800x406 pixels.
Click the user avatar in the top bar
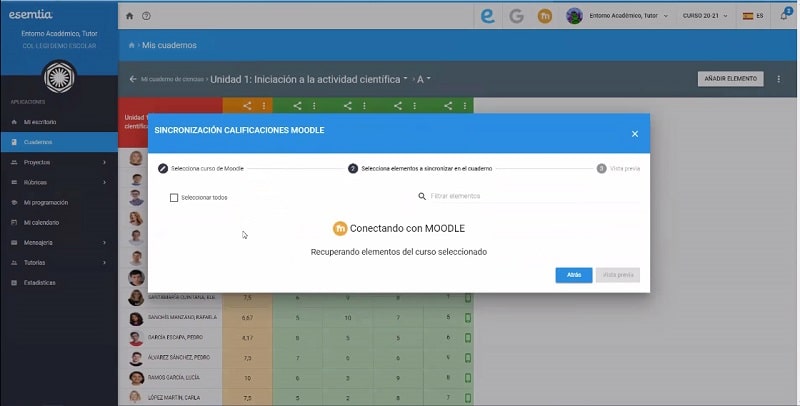574,16
